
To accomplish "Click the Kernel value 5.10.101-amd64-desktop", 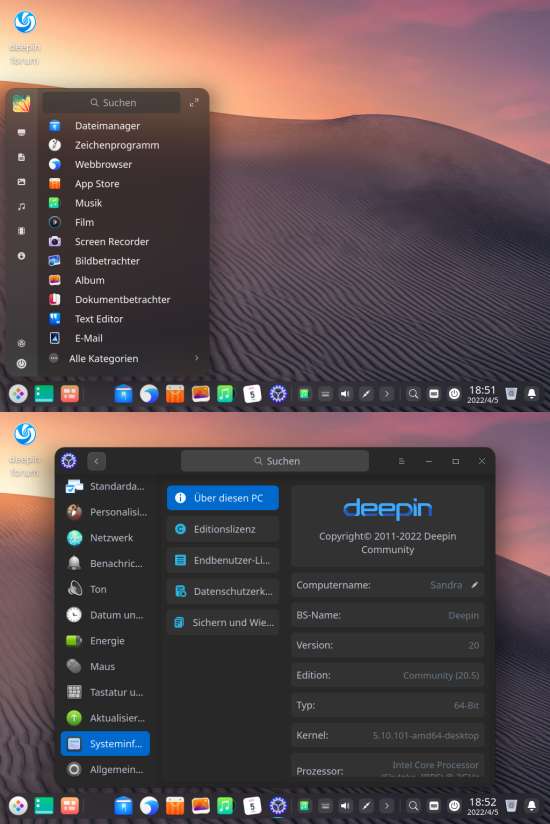I will [426, 736].
